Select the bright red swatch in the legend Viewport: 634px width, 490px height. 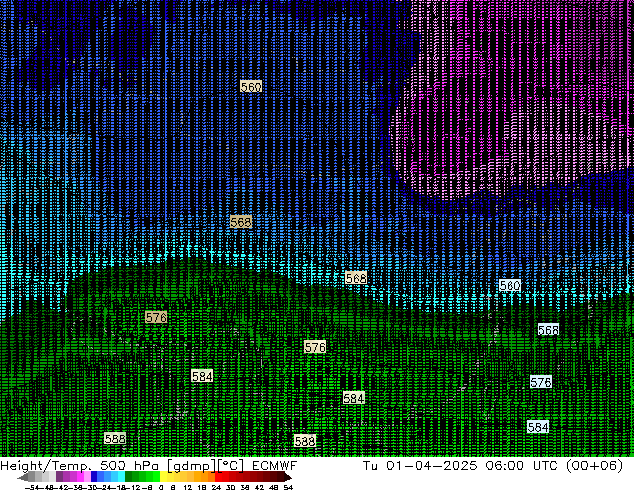point(218,476)
